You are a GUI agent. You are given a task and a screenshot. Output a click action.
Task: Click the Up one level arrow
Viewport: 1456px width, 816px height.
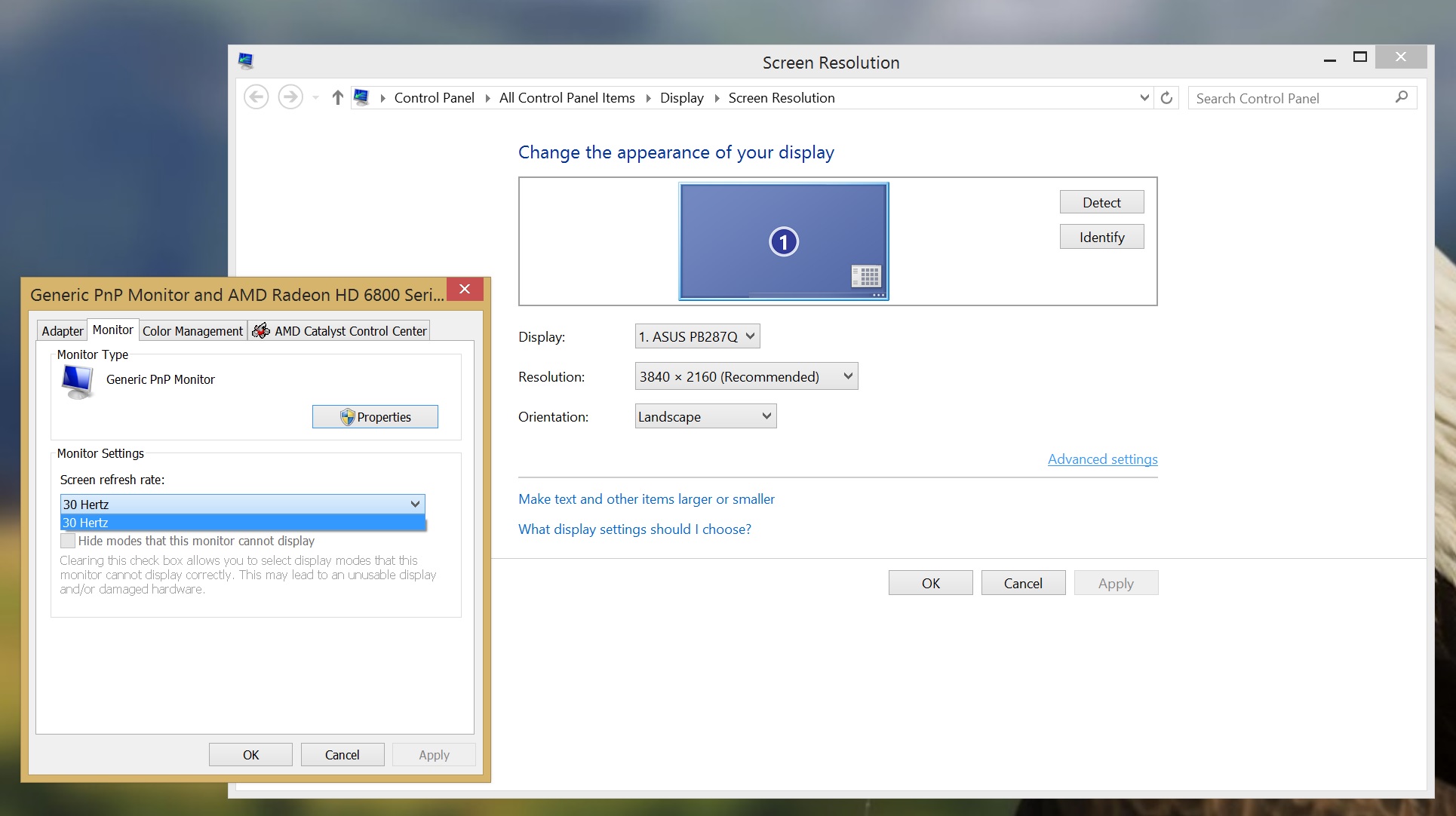click(x=337, y=97)
